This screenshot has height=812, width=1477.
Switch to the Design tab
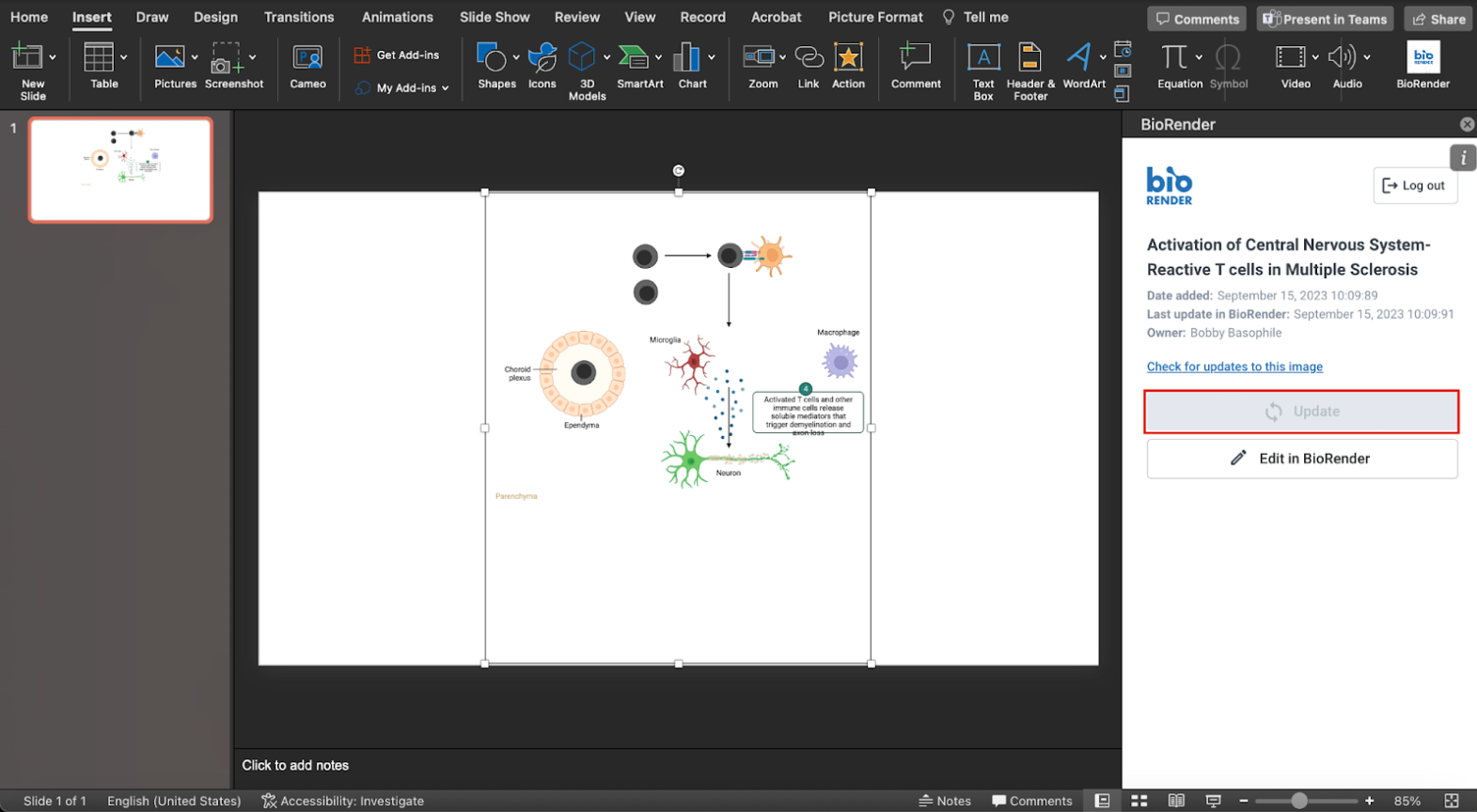tap(215, 17)
